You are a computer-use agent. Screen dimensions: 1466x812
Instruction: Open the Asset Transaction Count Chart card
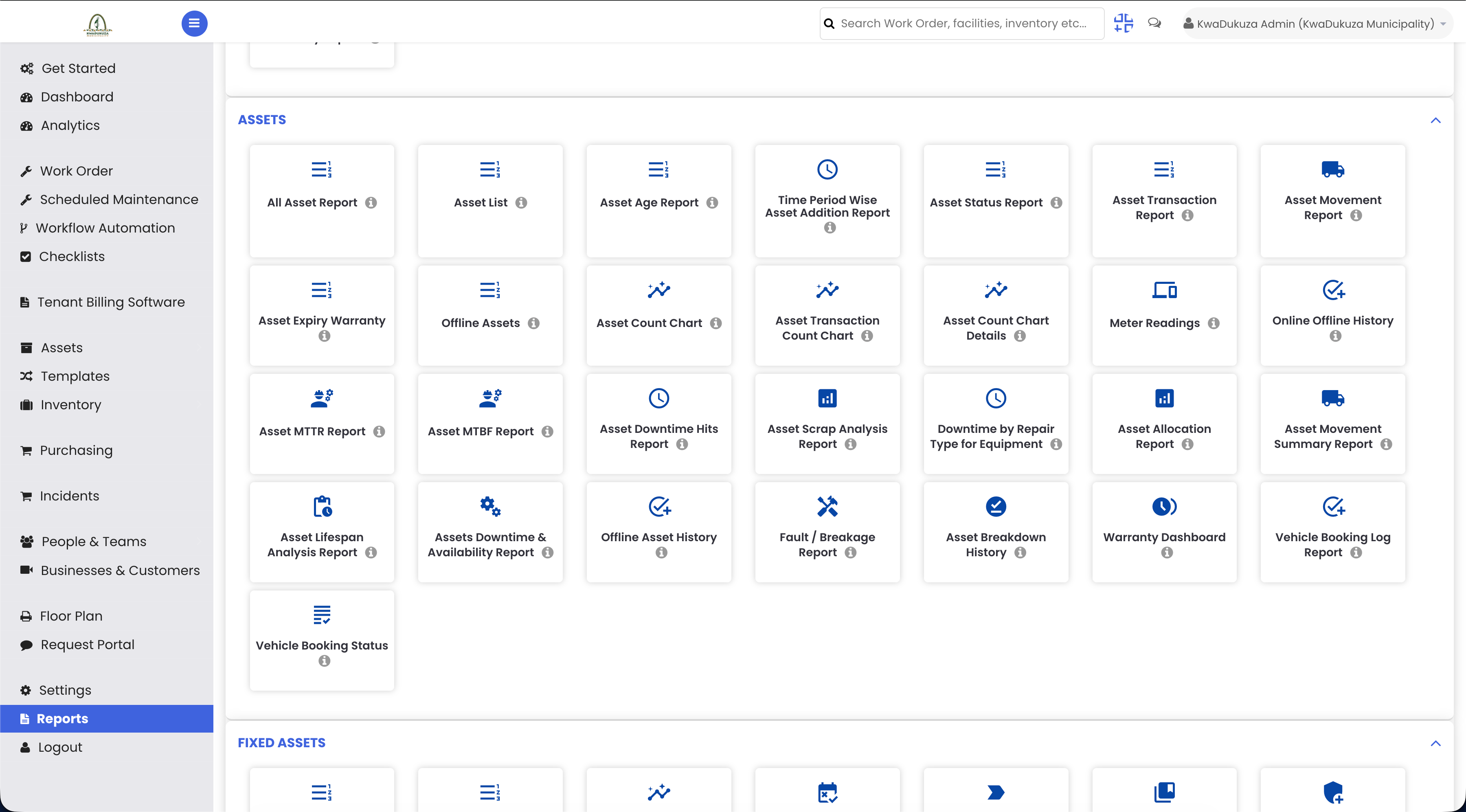point(827,315)
